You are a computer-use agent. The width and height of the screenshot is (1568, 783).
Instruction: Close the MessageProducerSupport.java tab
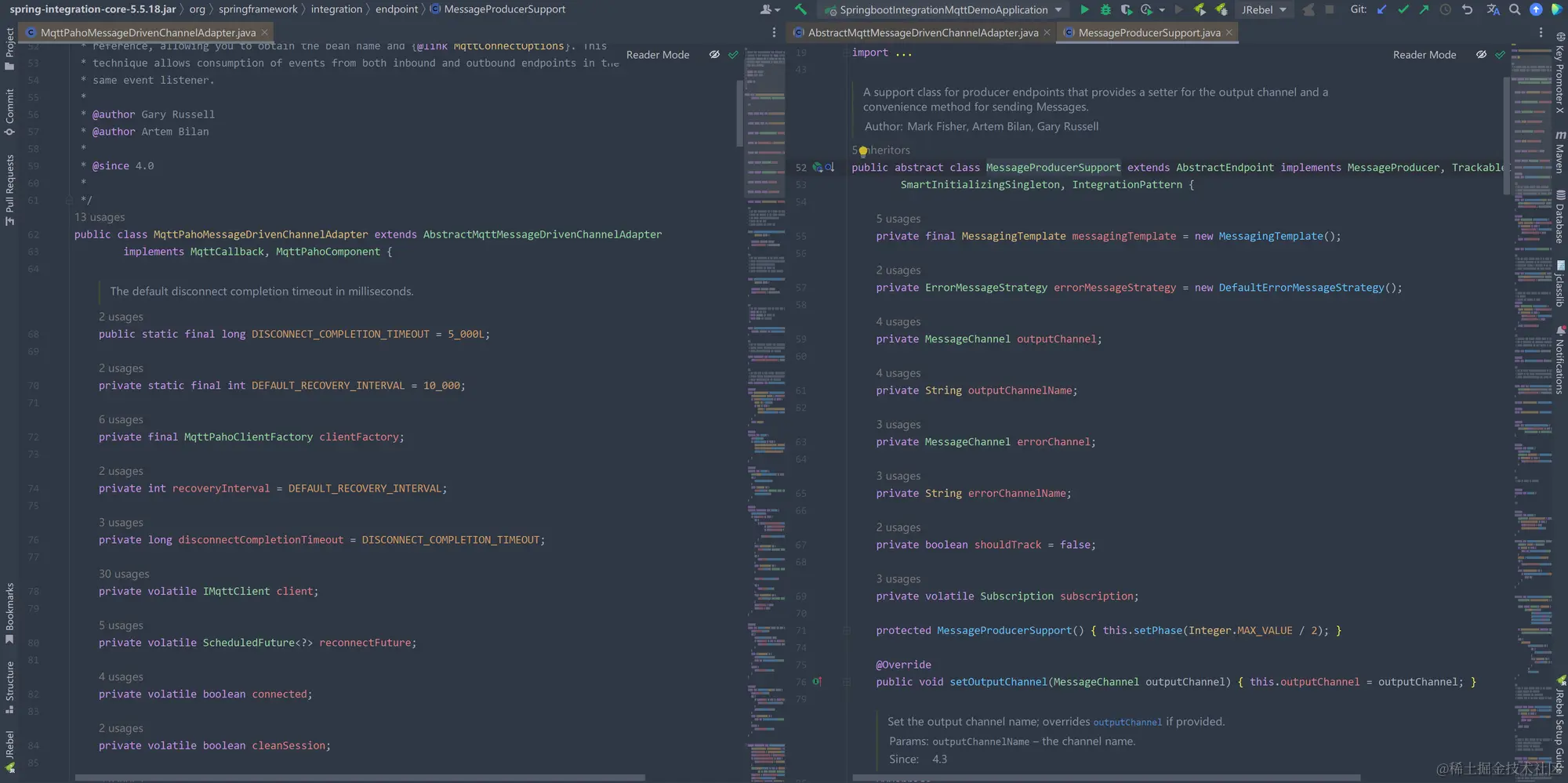1229,32
